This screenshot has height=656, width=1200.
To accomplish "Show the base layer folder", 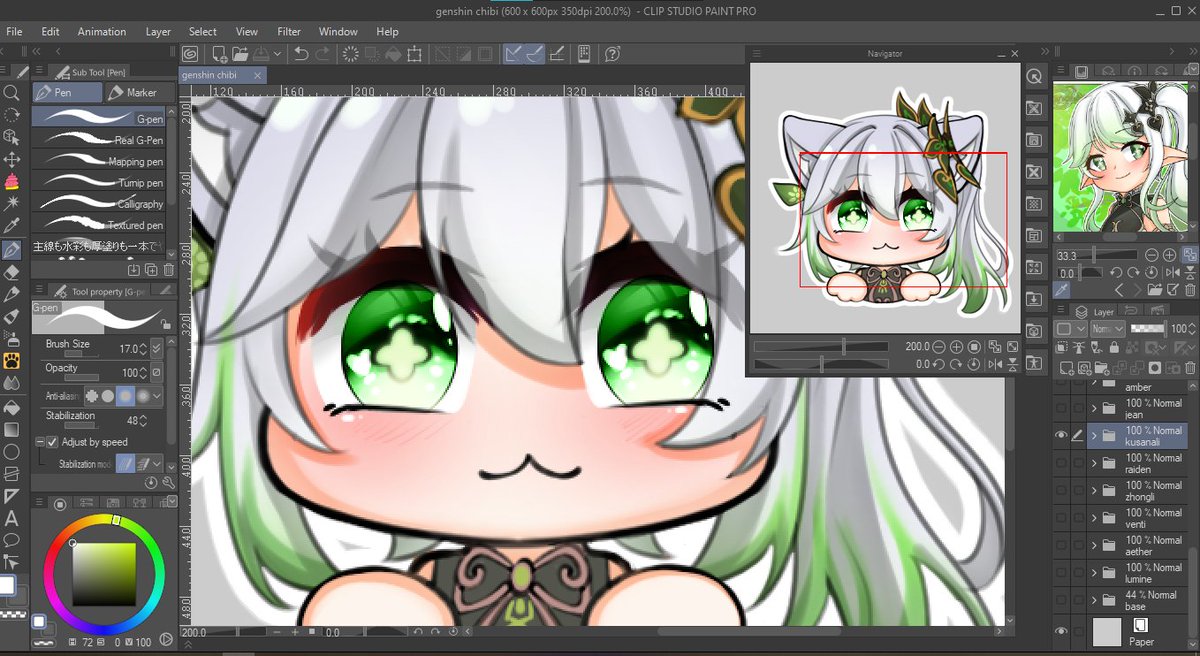I will point(1061,600).
